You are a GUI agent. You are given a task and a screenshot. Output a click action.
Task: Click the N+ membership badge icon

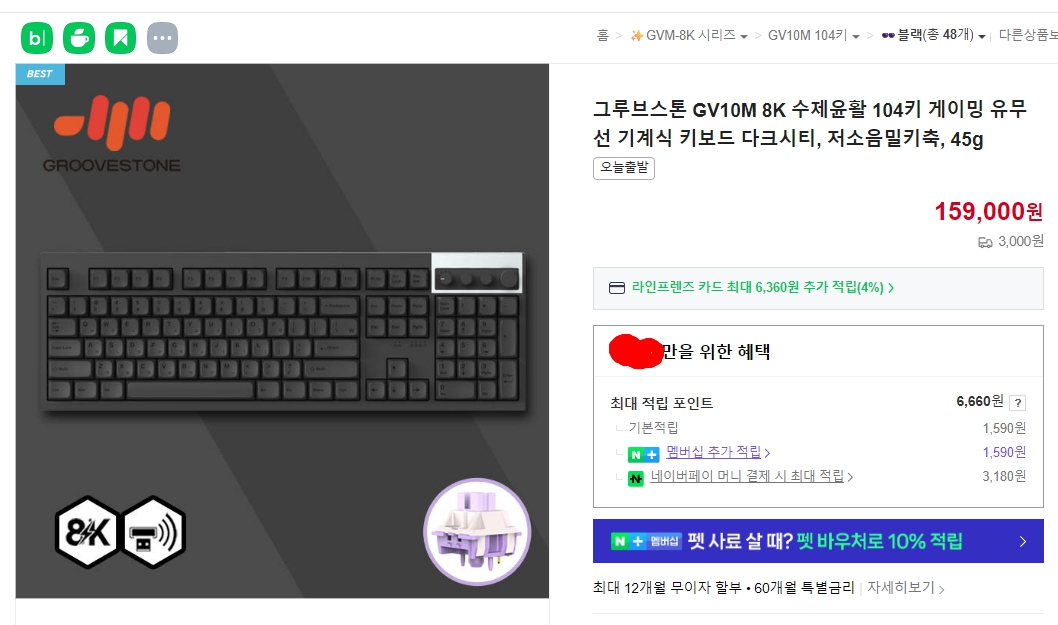tap(644, 454)
